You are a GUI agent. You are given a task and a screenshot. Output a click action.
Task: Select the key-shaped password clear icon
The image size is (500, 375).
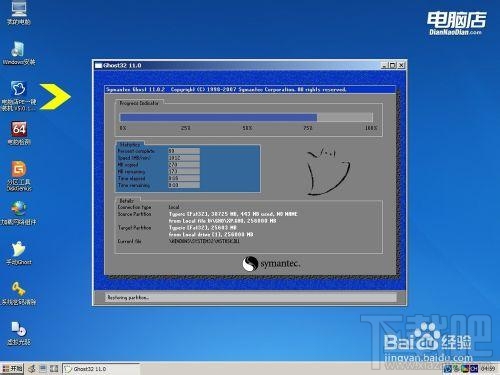tap(19, 293)
